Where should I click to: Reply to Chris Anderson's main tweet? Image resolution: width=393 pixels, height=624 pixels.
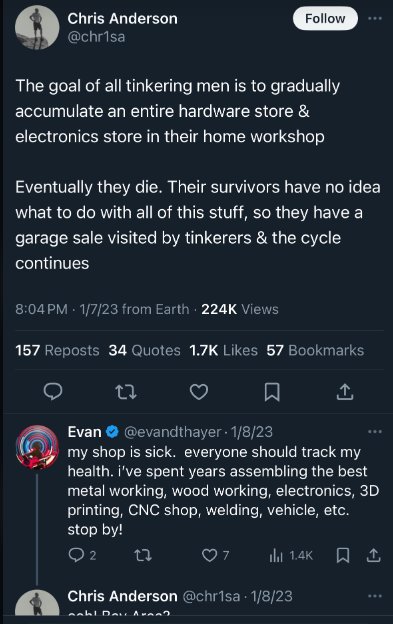(x=53, y=392)
